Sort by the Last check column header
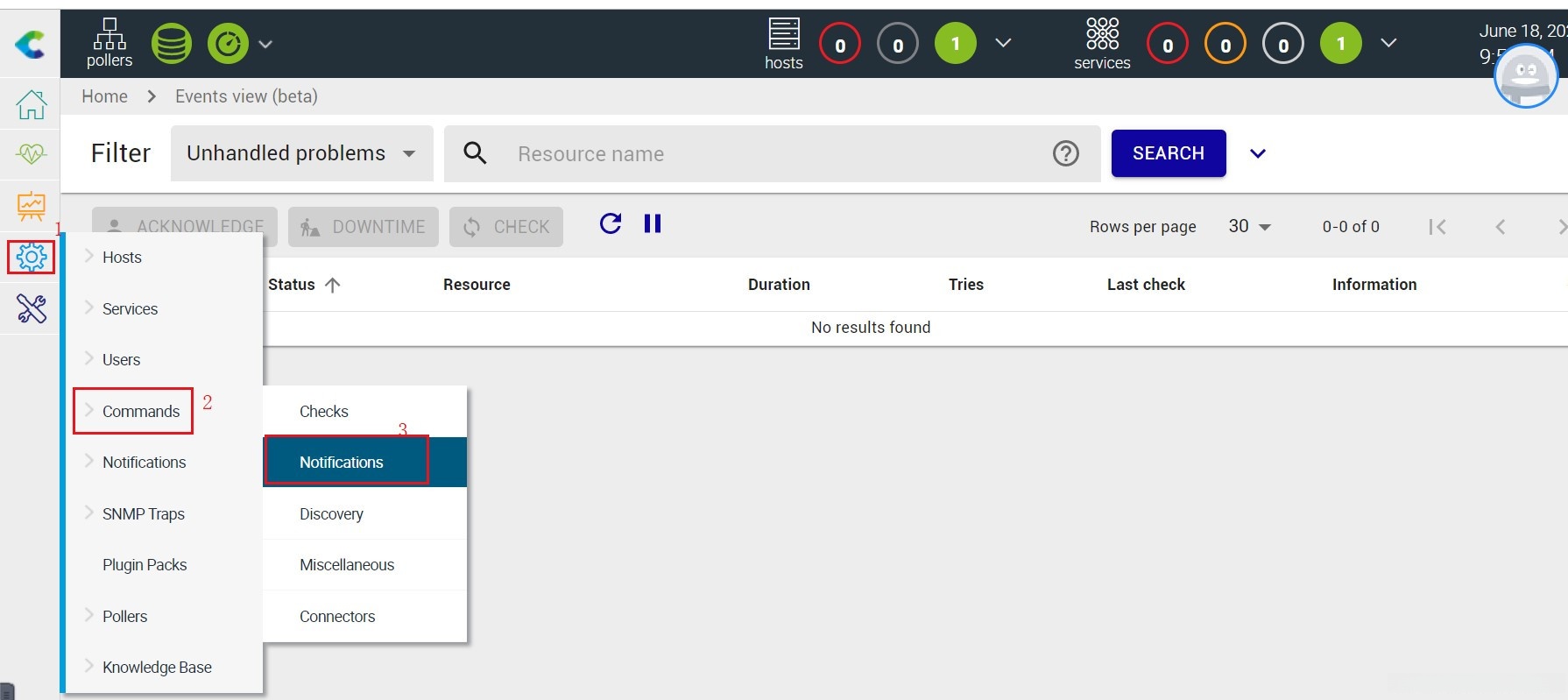The image size is (1568, 700). pyautogui.click(x=1146, y=285)
